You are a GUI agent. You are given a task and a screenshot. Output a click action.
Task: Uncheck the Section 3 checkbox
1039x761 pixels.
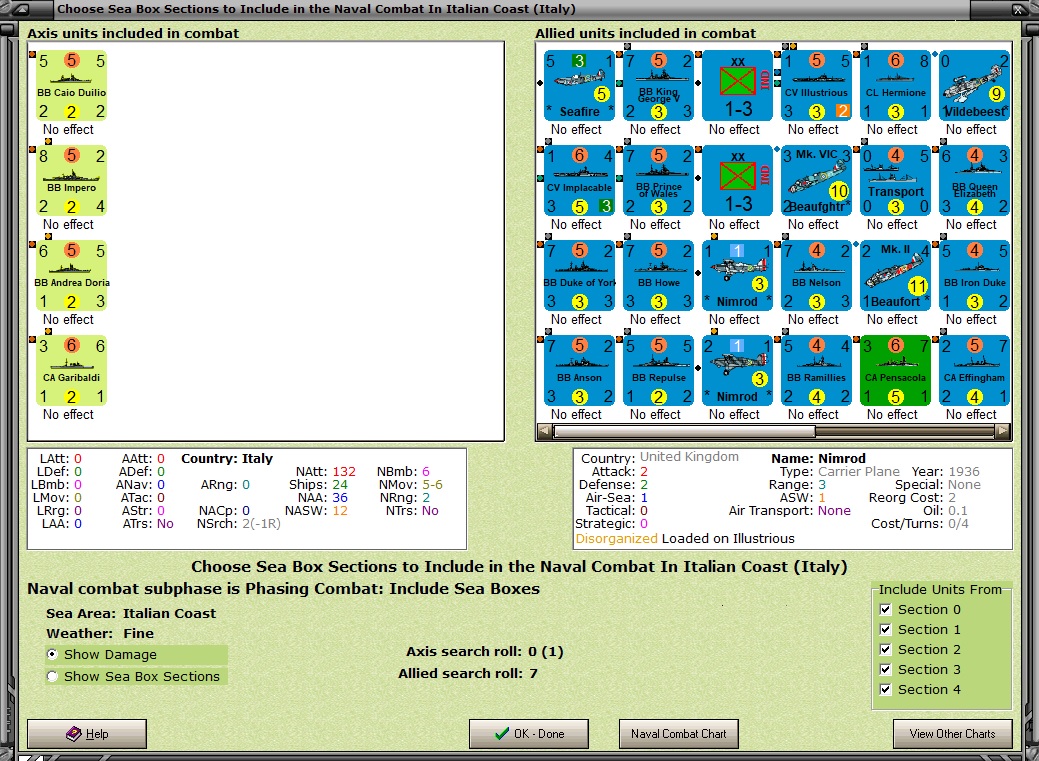coord(885,669)
